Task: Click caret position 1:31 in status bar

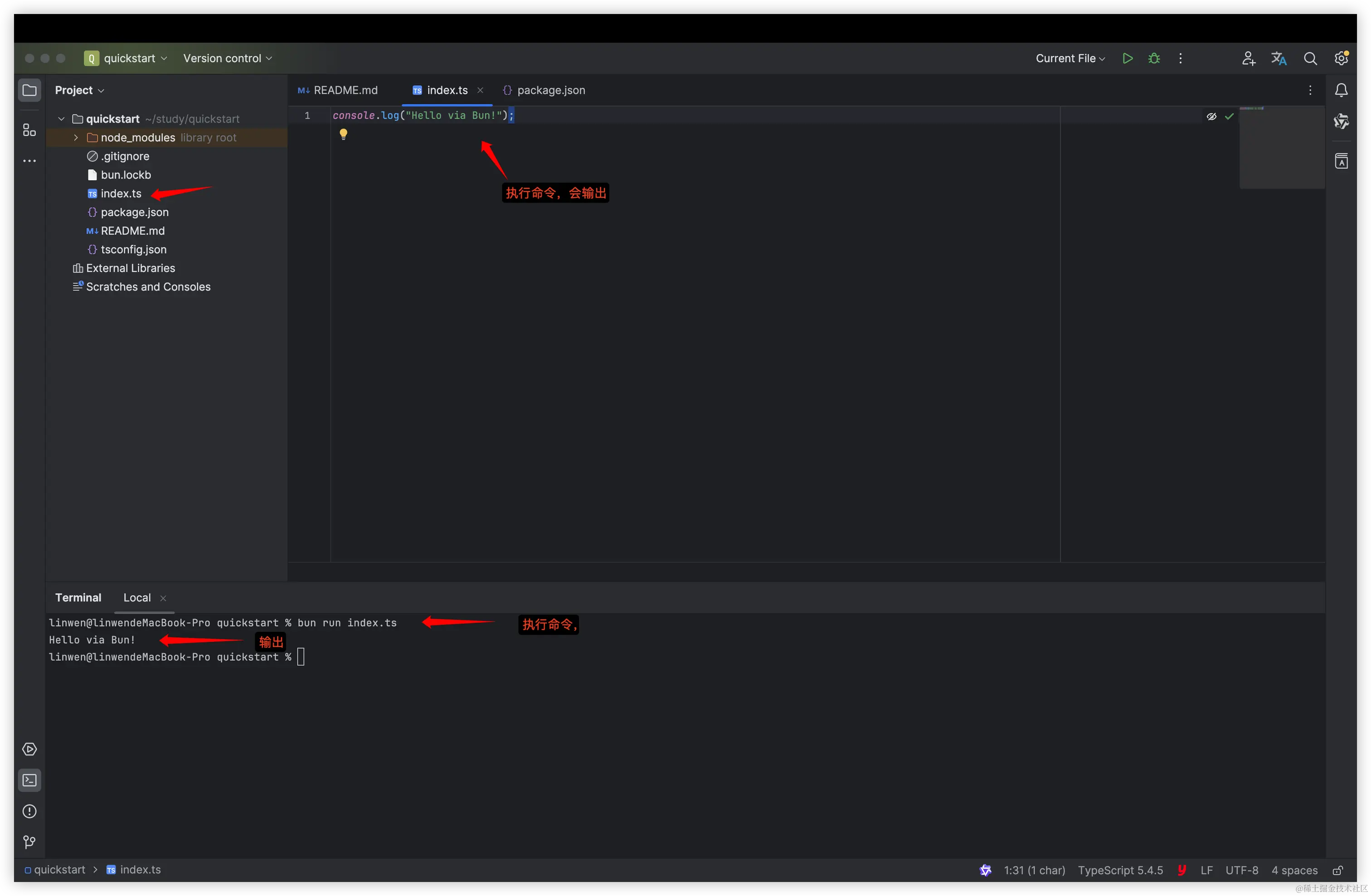Action: (1034, 870)
